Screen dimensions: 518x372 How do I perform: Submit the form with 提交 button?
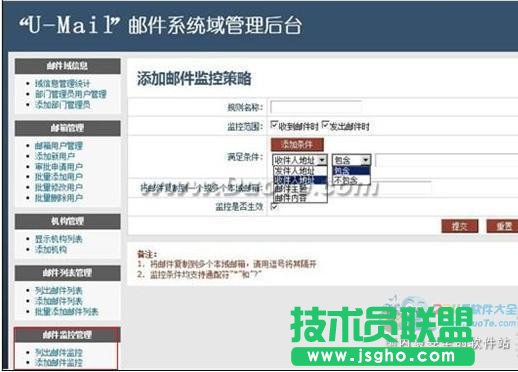click(x=460, y=226)
